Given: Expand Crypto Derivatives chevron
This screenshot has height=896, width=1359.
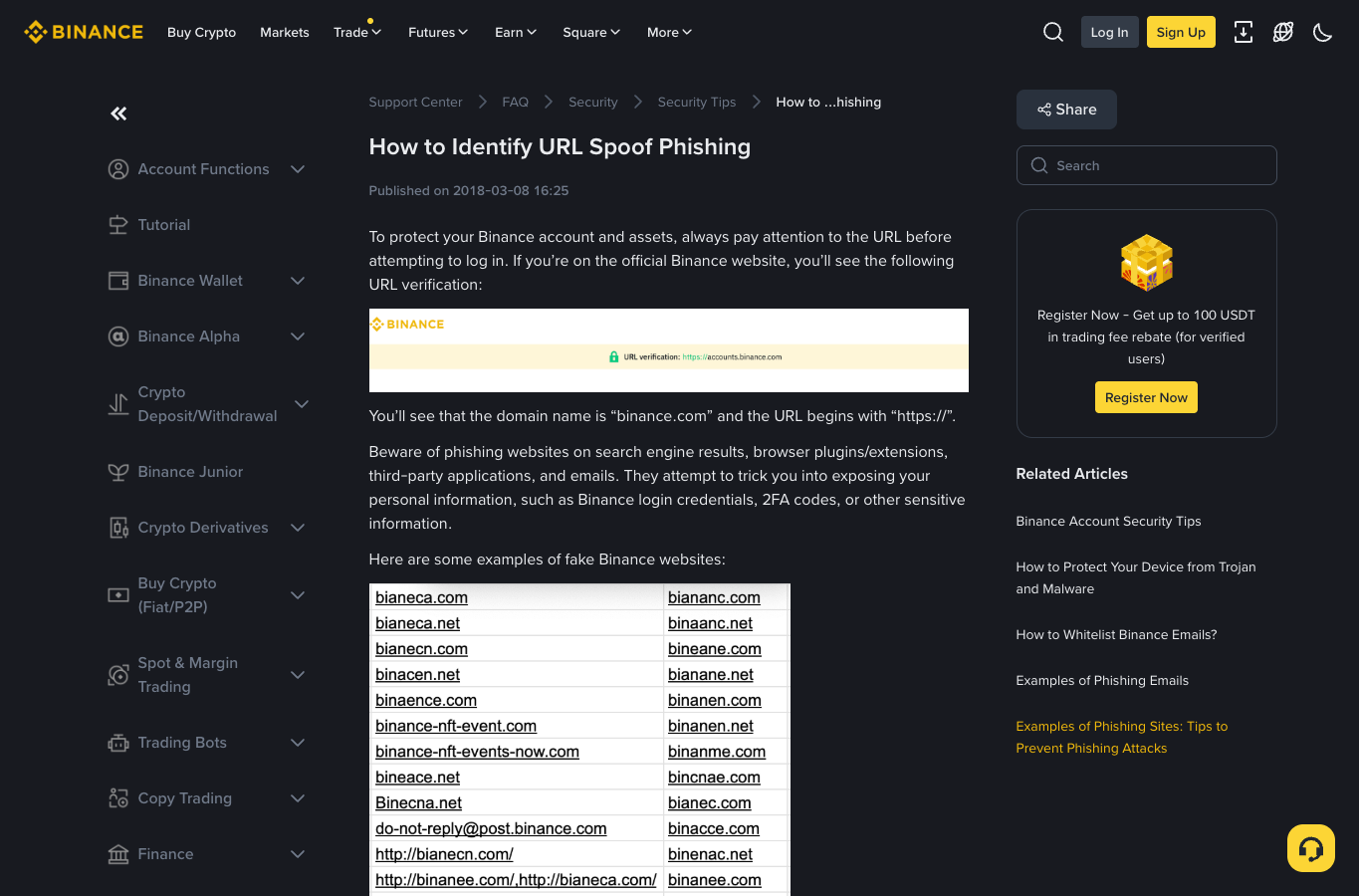Looking at the screenshot, I should click(x=298, y=528).
